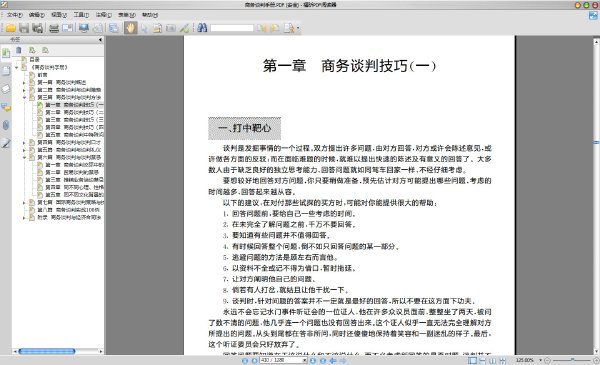The image size is (600, 365).
Task: Click zoom in plus button
Action: [x=597, y=360]
